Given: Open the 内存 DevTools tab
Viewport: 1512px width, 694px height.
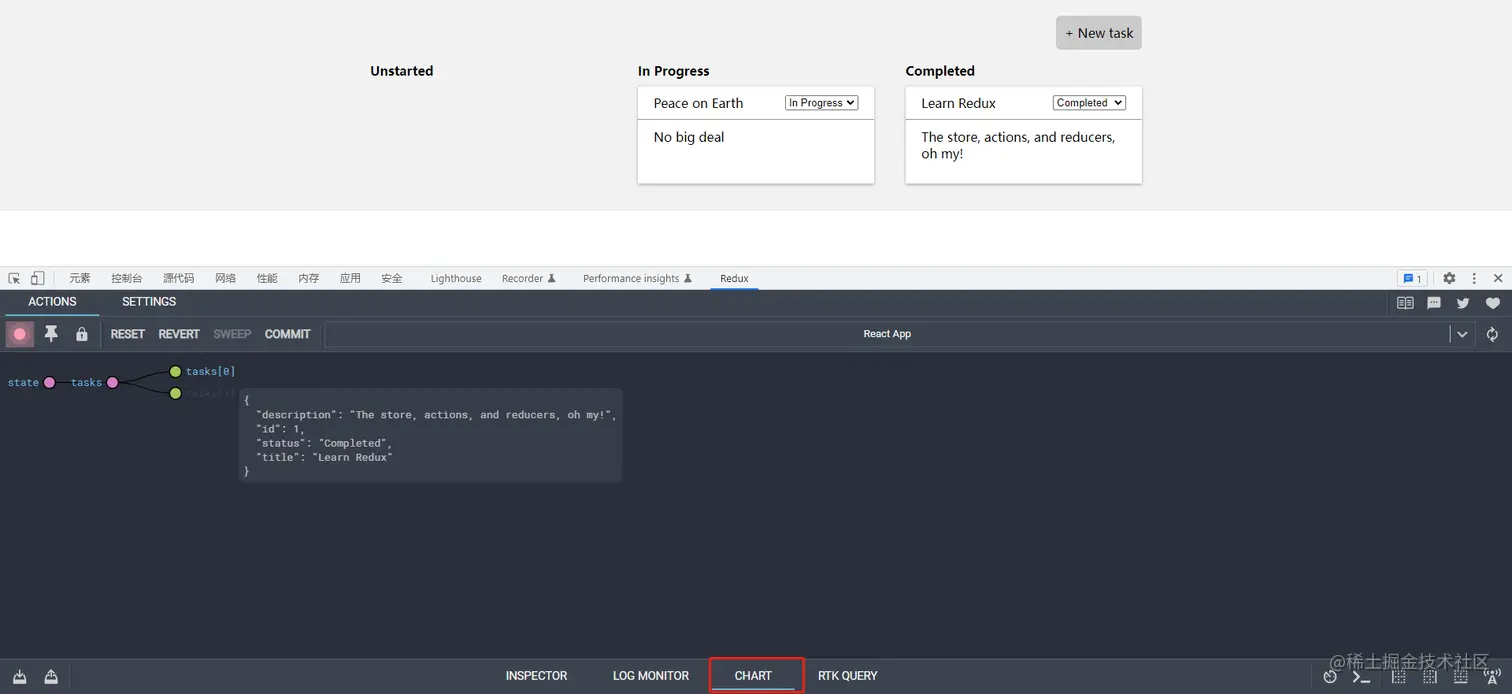Looking at the screenshot, I should [x=309, y=278].
